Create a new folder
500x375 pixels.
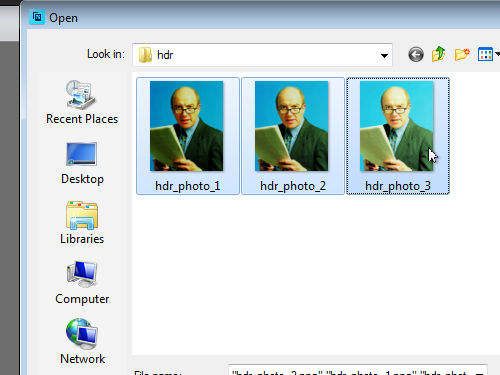pyautogui.click(x=462, y=54)
